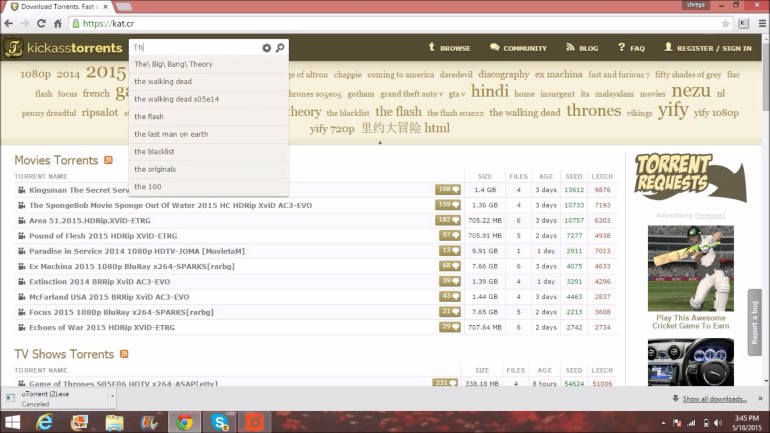Go to the Community menu
This screenshot has width=770, height=433.
517,48
